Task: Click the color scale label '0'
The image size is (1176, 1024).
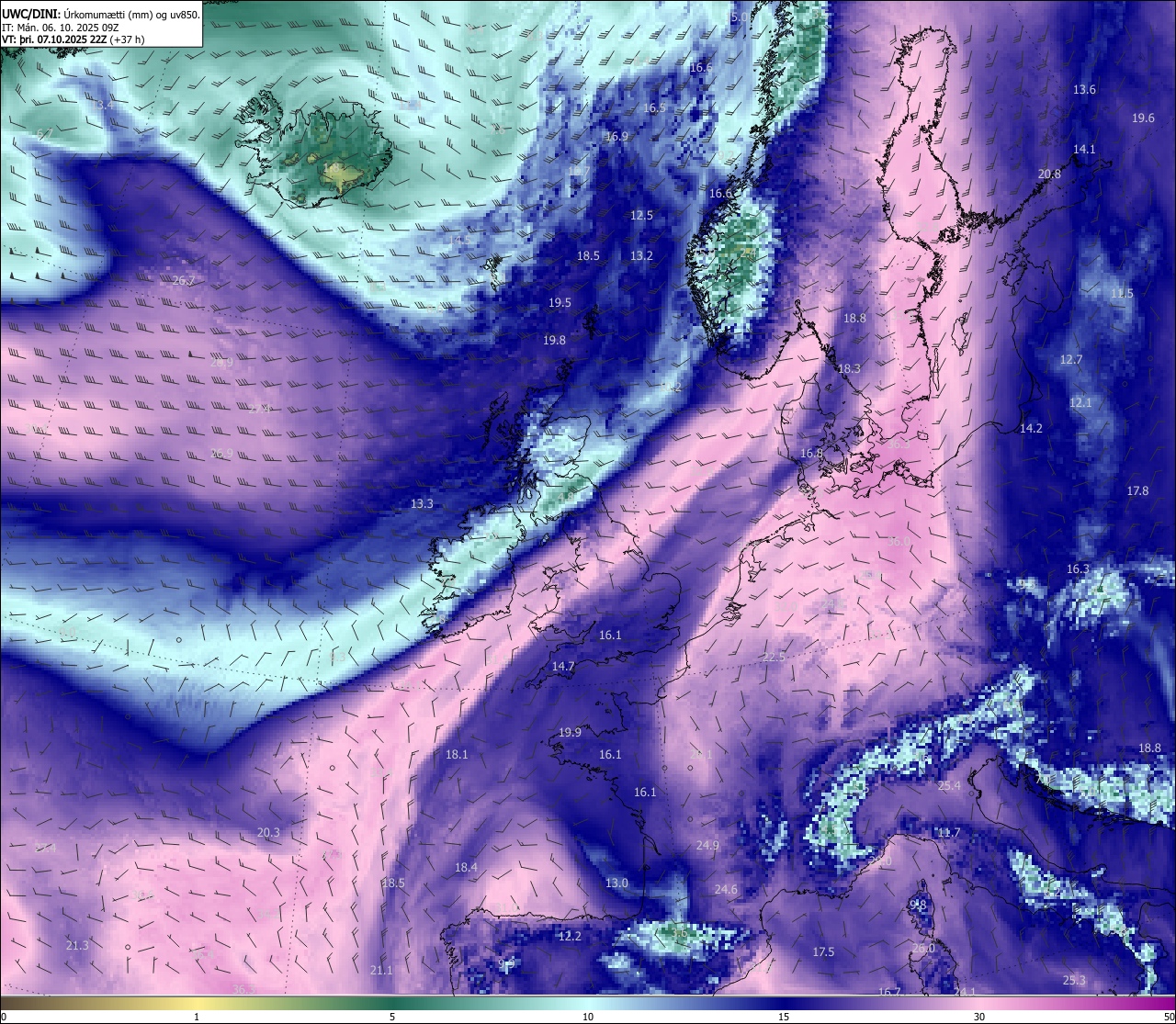Action: coord(4,1017)
